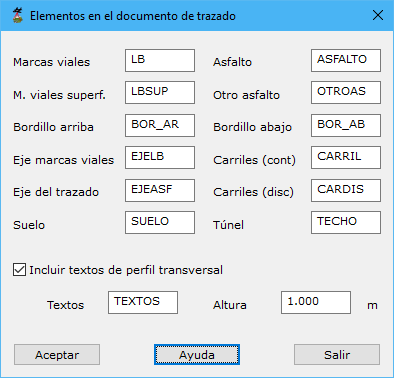Viewport: 394px width, 378px height.
Task: Click the Carriles (cont) label
Action: pyautogui.click(x=254, y=160)
